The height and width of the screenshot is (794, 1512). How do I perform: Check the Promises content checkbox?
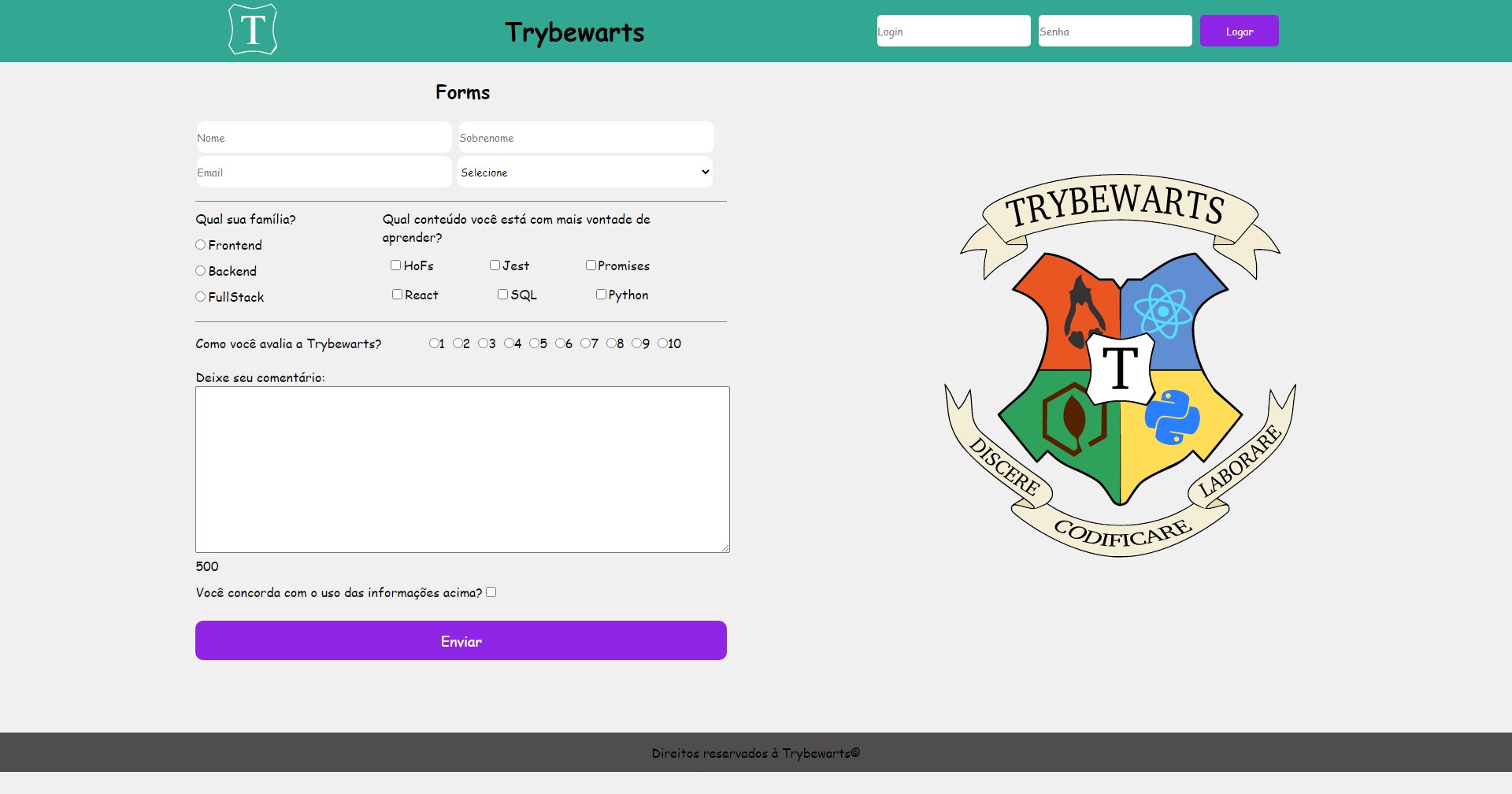tap(591, 265)
